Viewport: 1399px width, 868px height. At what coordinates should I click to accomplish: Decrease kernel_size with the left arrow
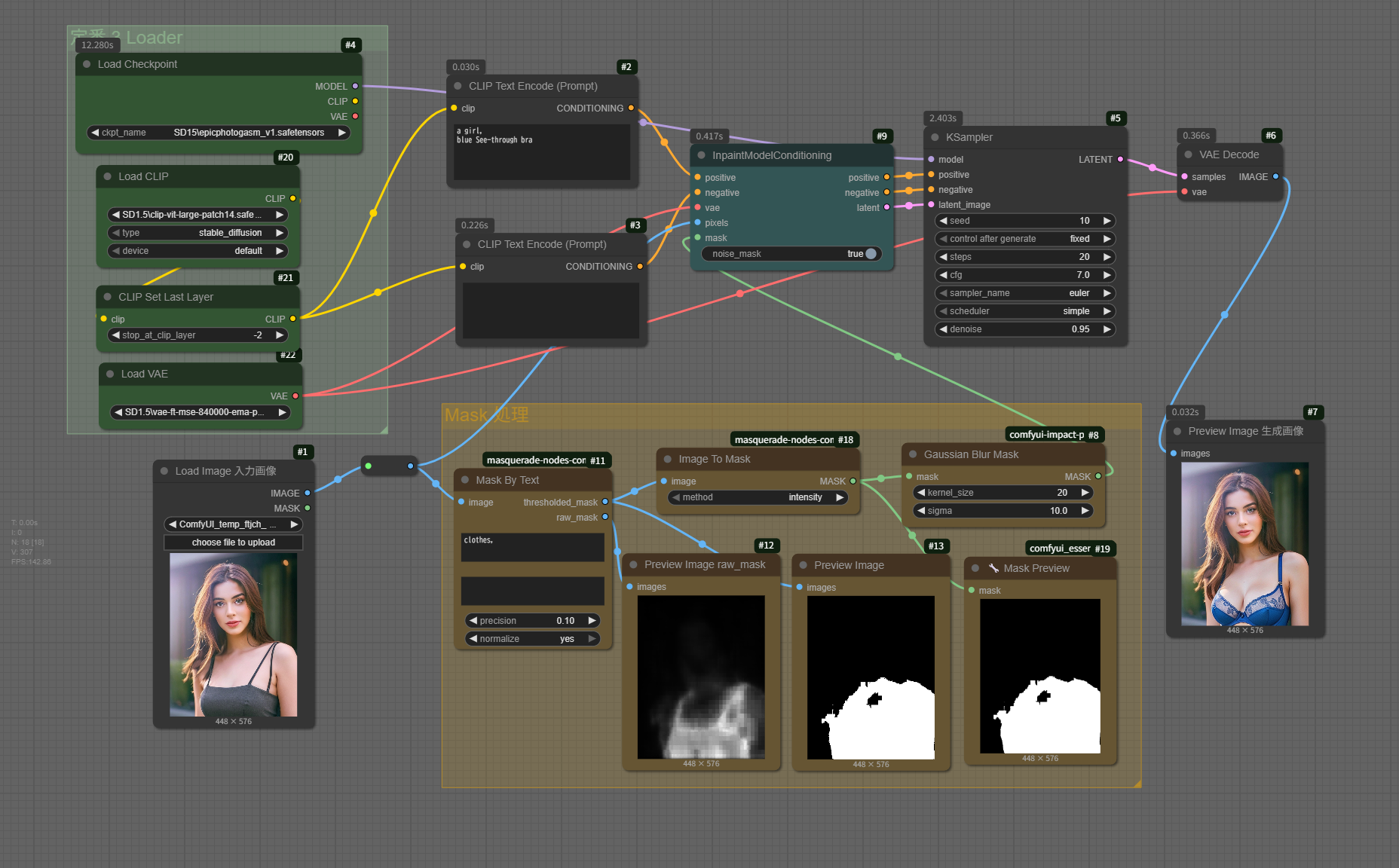click(921, 493)
